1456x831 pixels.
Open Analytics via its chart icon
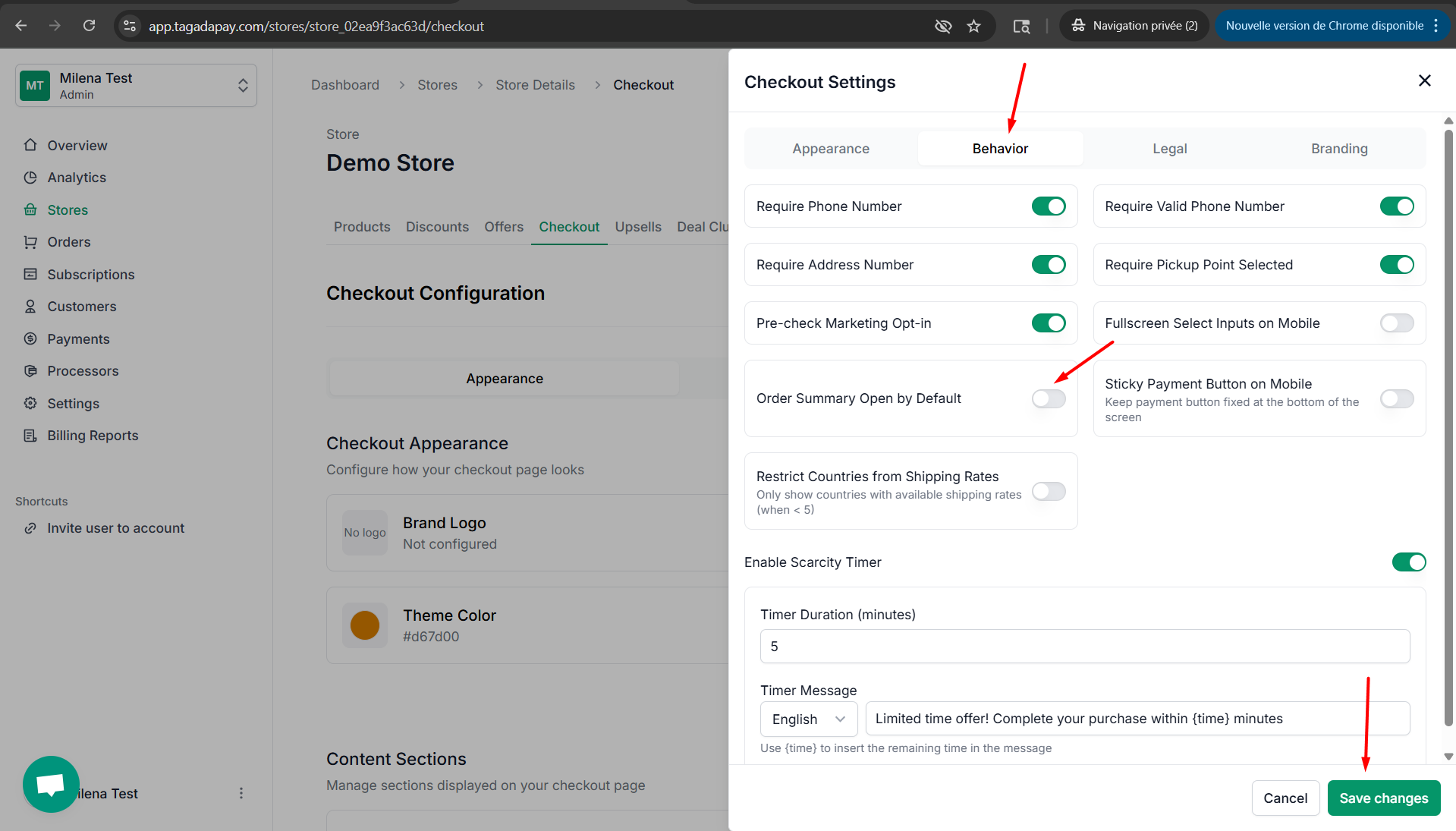pos(30,178)
